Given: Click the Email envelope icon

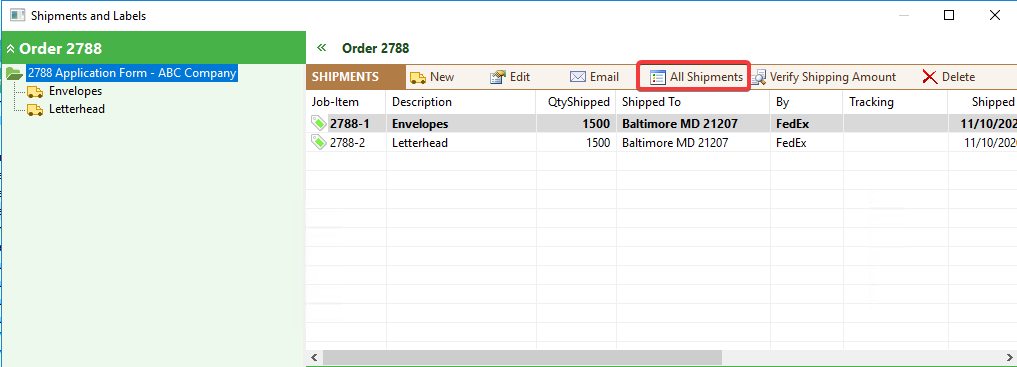Looking at the screenshot, I should [x=578, y=77].
